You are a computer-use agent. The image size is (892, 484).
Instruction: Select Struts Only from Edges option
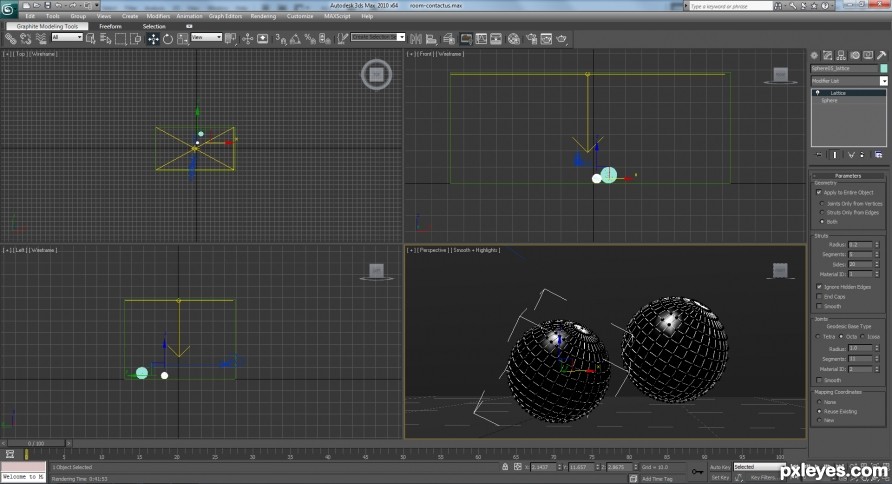pyautogui.click(x=821, y=212)
